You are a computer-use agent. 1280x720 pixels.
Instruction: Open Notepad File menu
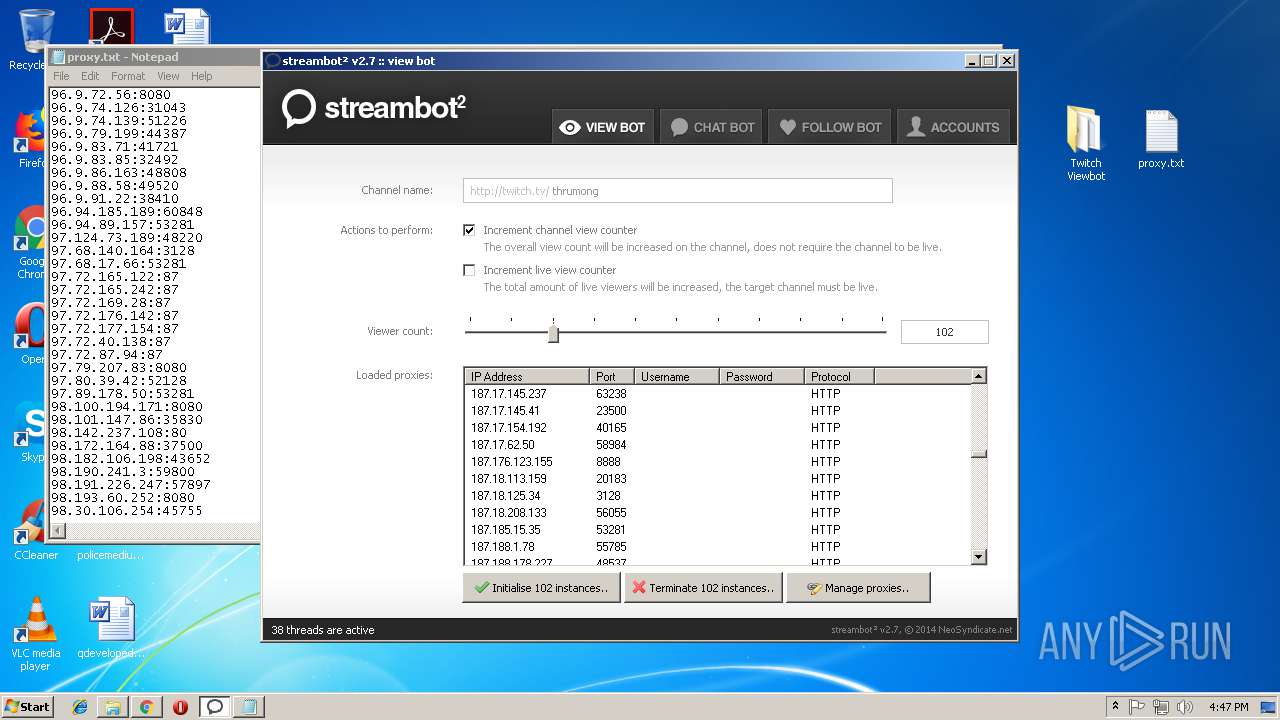tap(61, 76)
